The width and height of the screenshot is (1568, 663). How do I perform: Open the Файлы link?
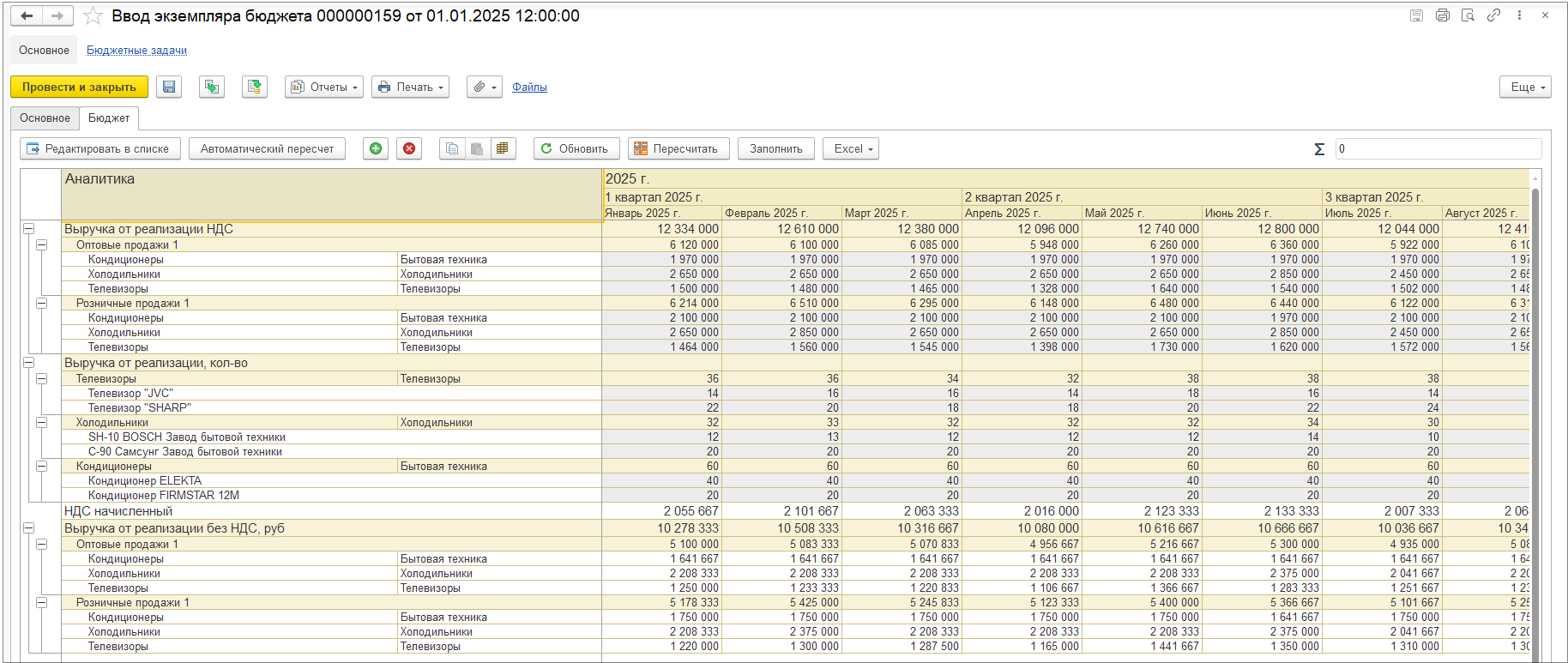tap(529, 87)
